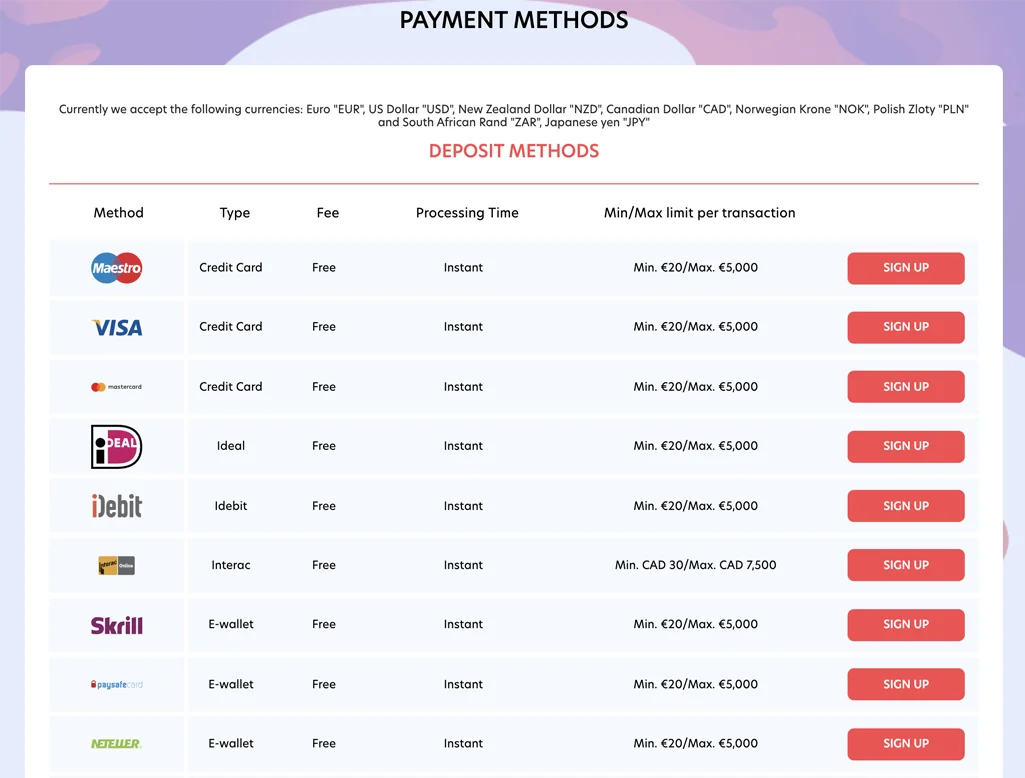Sign up using Skrill e-wallet
This screenshot has height=778, width=1025.
point(905,625)
